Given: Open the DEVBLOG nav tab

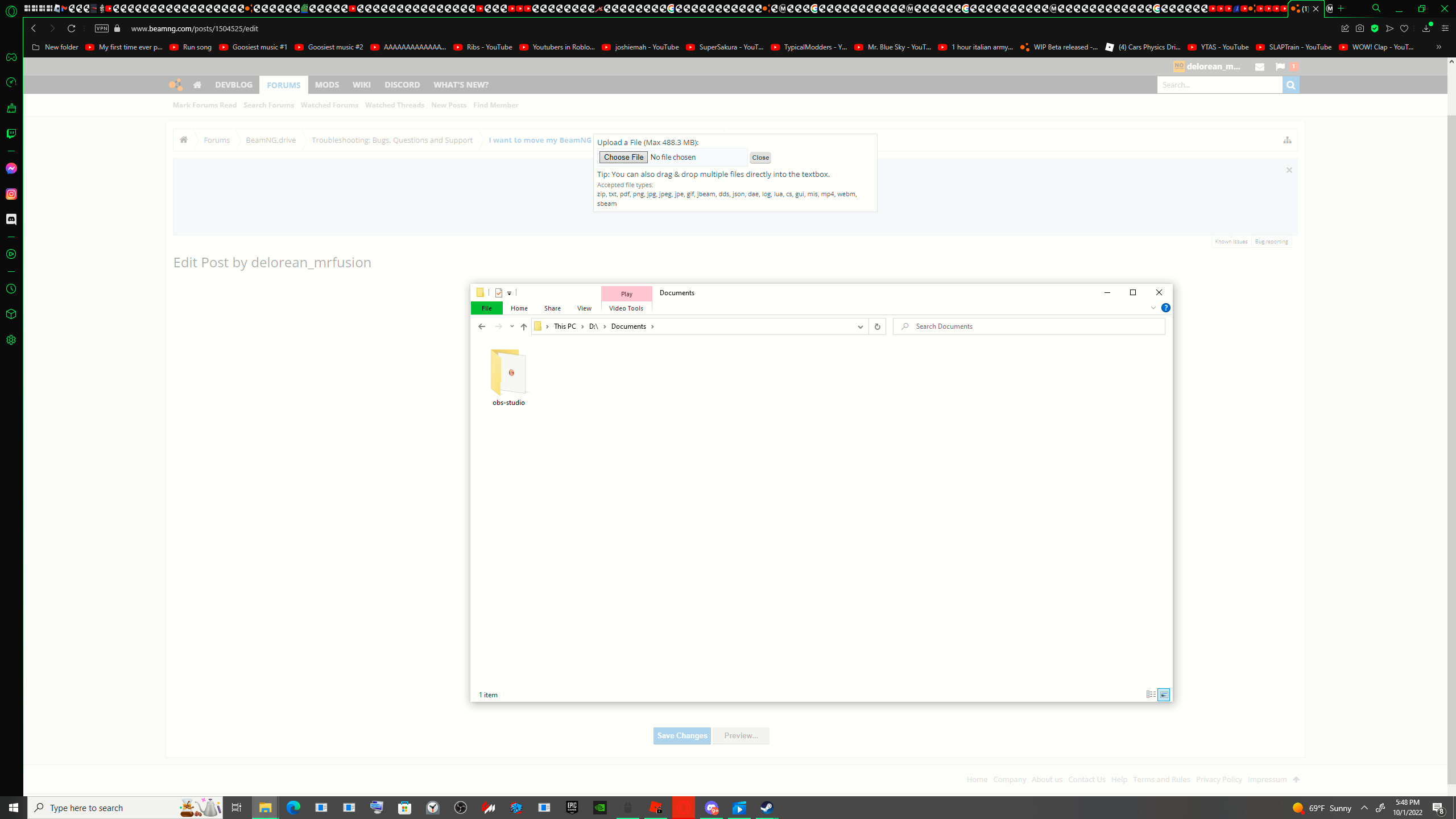Looking at the screenshot, I should coord(234,85).
